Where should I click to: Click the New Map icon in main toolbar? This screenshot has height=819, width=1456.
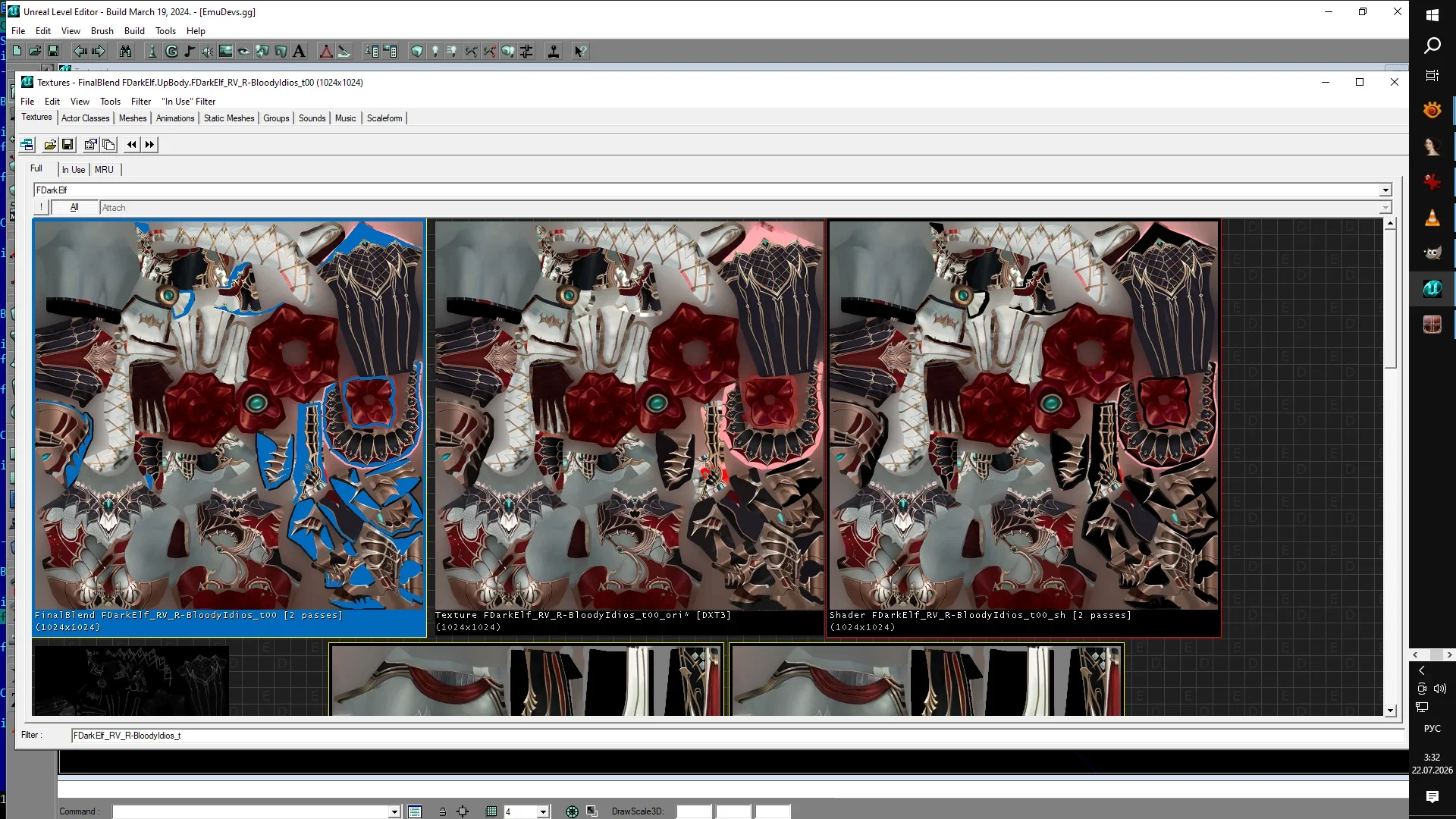[x=17, y=51]
